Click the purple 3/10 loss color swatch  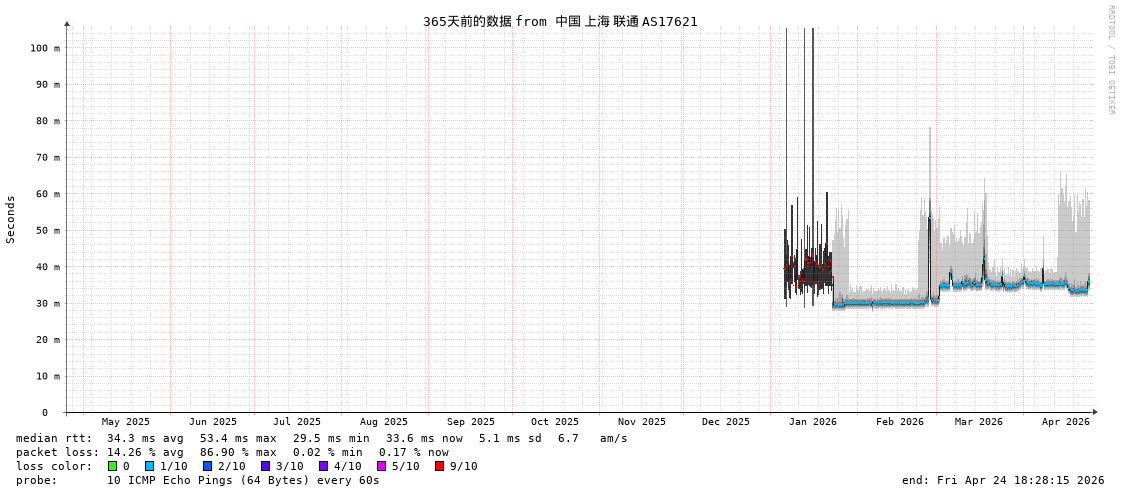(x=265, y=466)
